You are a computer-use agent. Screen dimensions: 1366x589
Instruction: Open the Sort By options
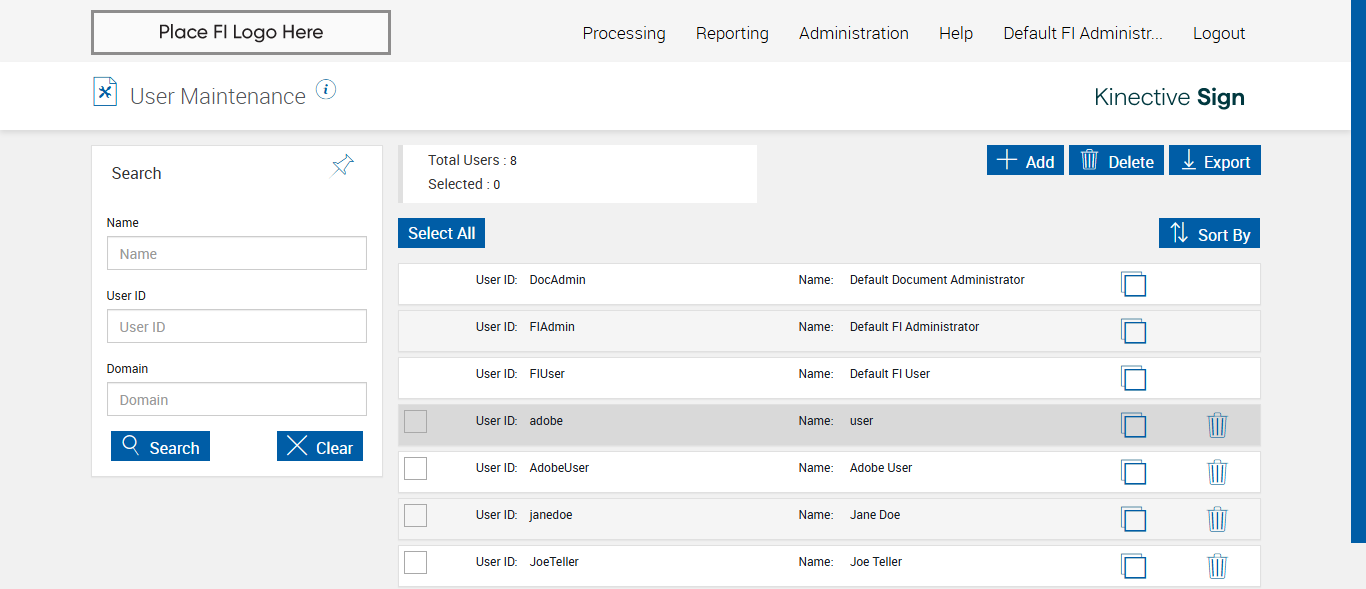[1210, 234]
